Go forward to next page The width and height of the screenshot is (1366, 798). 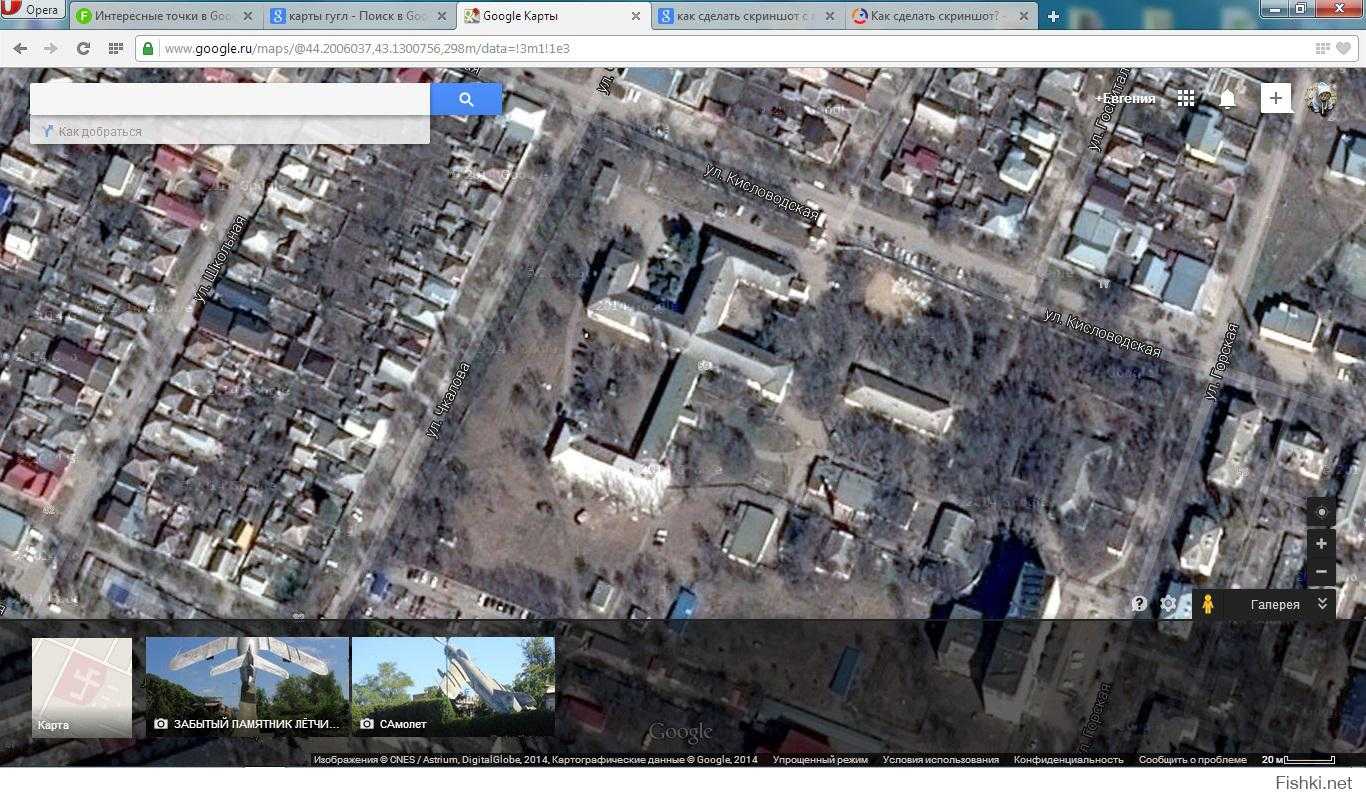[x=51, y=48]
